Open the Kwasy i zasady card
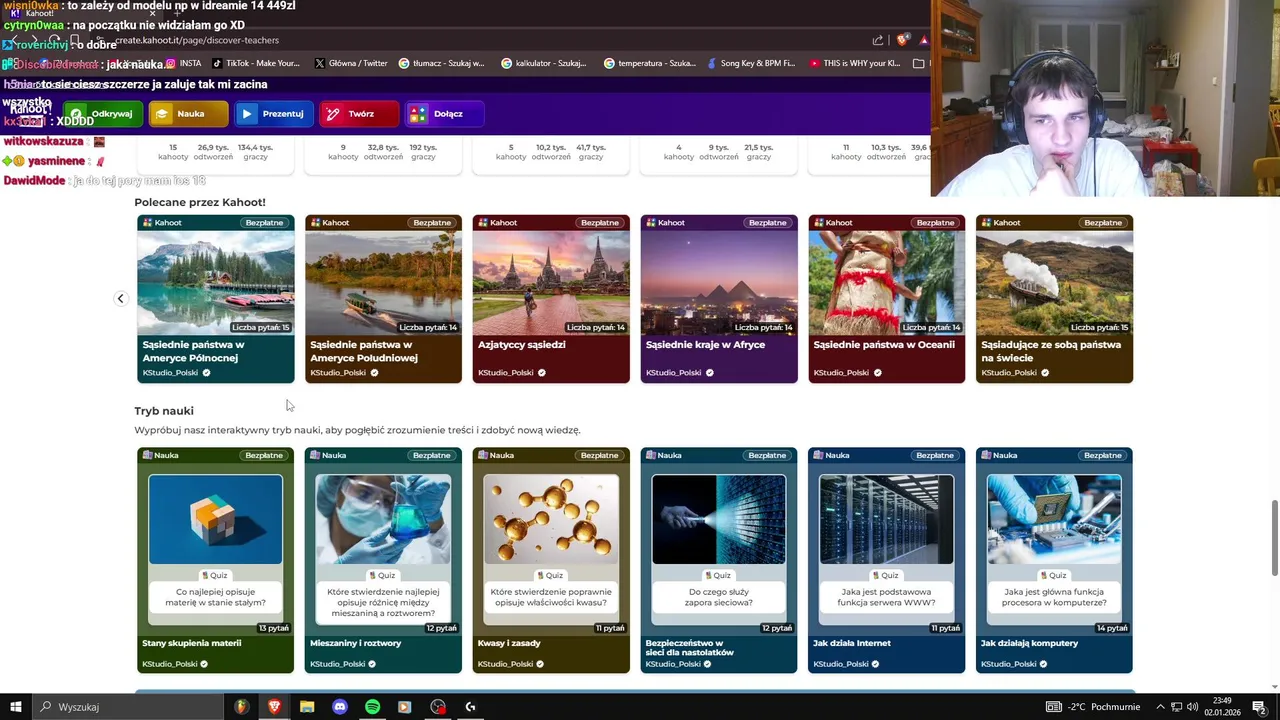Viewport: 1280px width, 720px height. click(551, 560)
